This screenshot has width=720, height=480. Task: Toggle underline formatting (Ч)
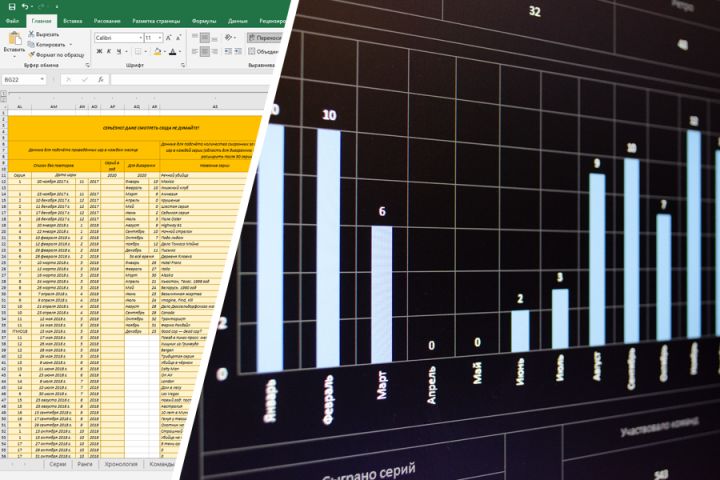tap(119, 51)
